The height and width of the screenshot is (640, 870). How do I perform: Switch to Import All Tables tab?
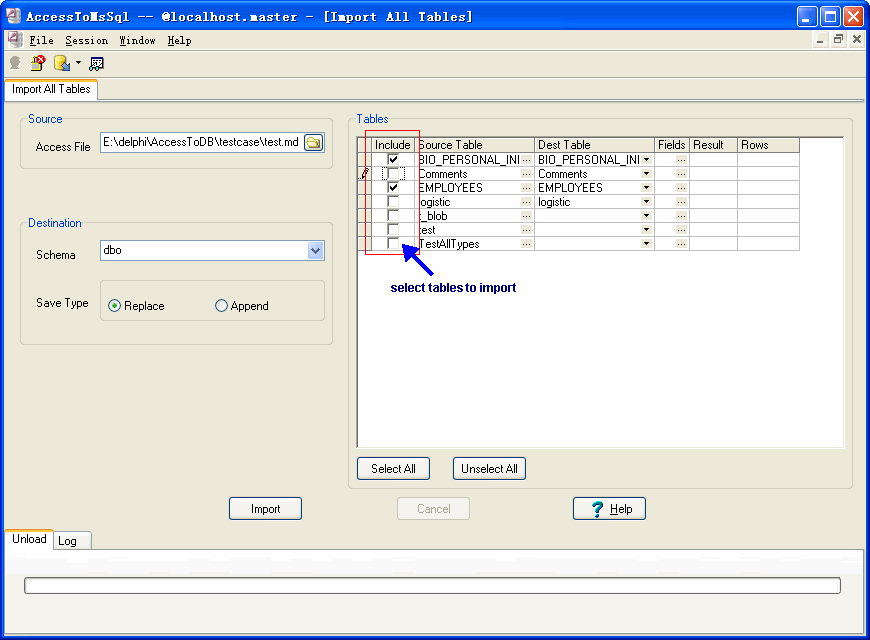point(51,89)
